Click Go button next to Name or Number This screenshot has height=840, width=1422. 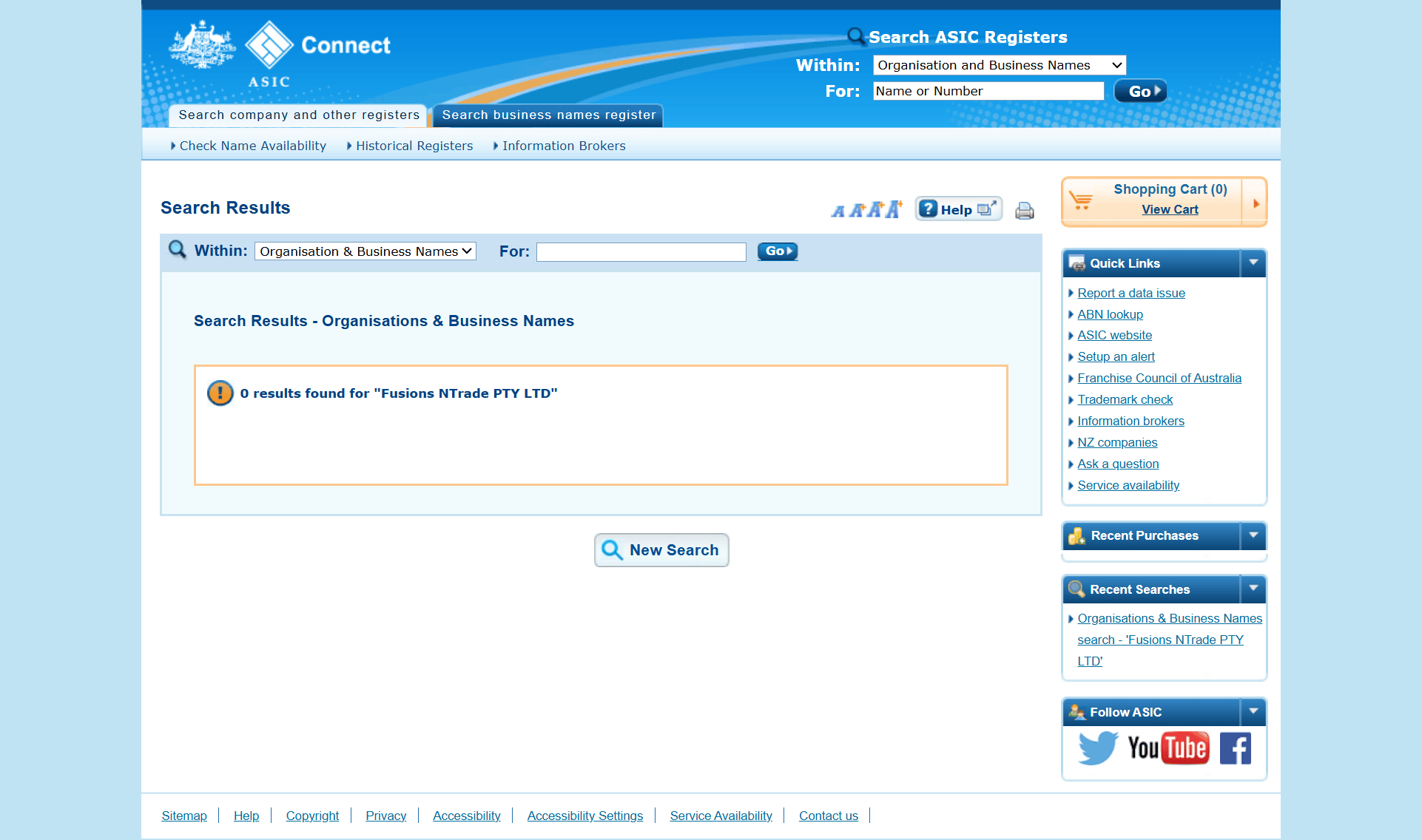click(x=1140, y=91)
